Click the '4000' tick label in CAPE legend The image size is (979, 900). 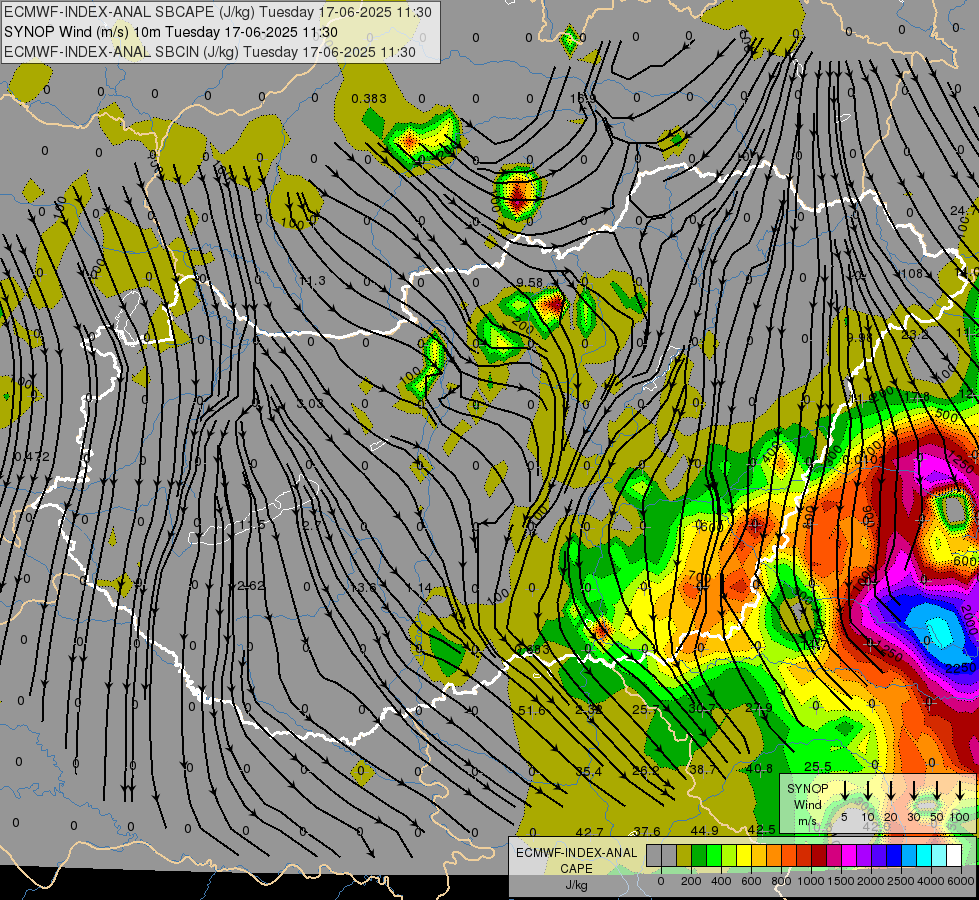[932, 881]
